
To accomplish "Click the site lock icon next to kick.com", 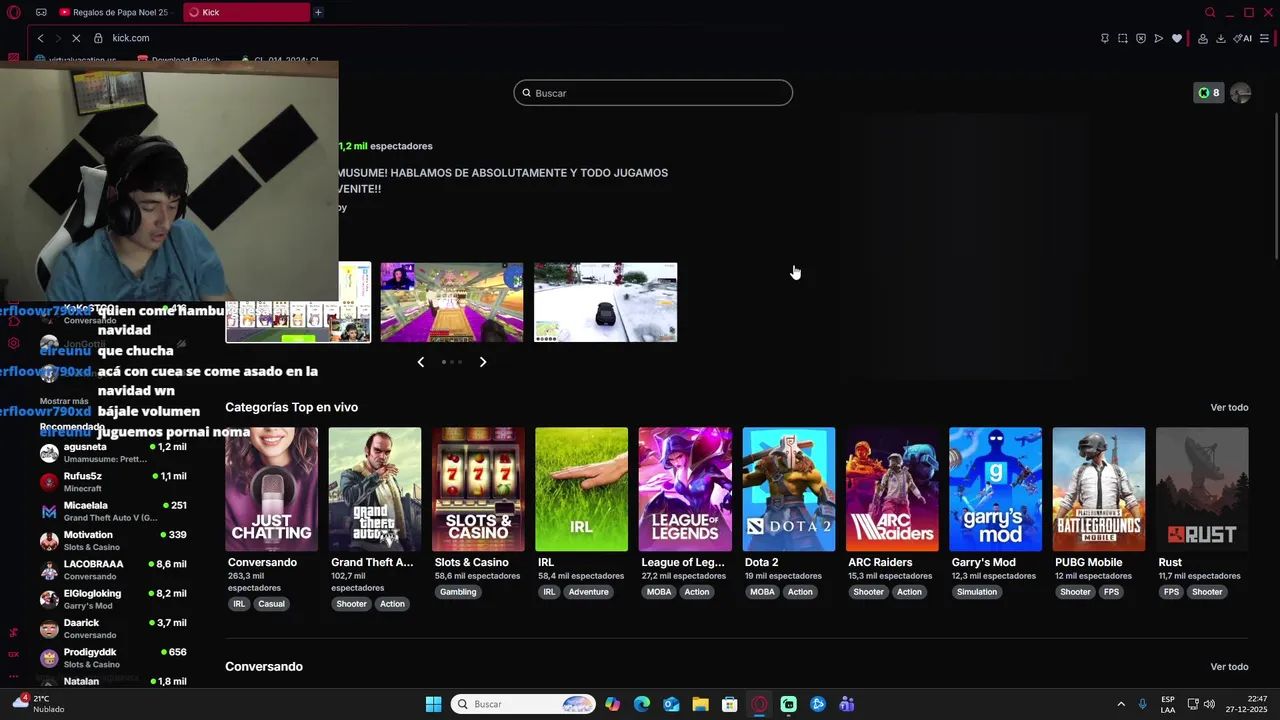I will coord(98,38).
